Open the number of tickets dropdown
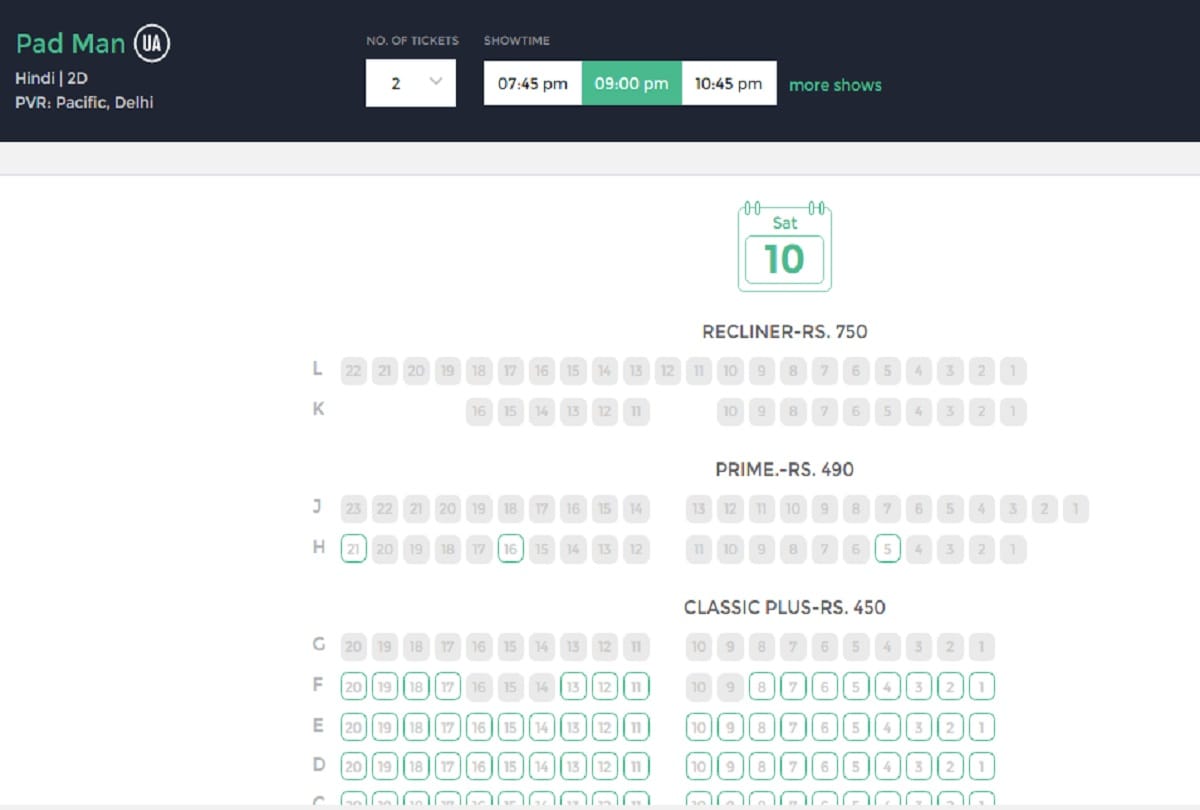The width and height of the screenshot is (1200, 810). [x=411, y=83]
